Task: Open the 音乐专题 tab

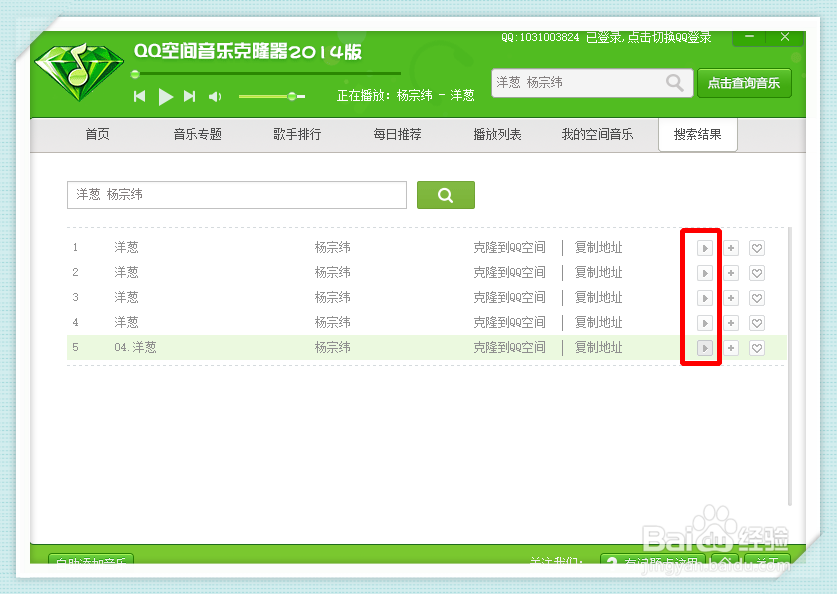Action: 198,134
